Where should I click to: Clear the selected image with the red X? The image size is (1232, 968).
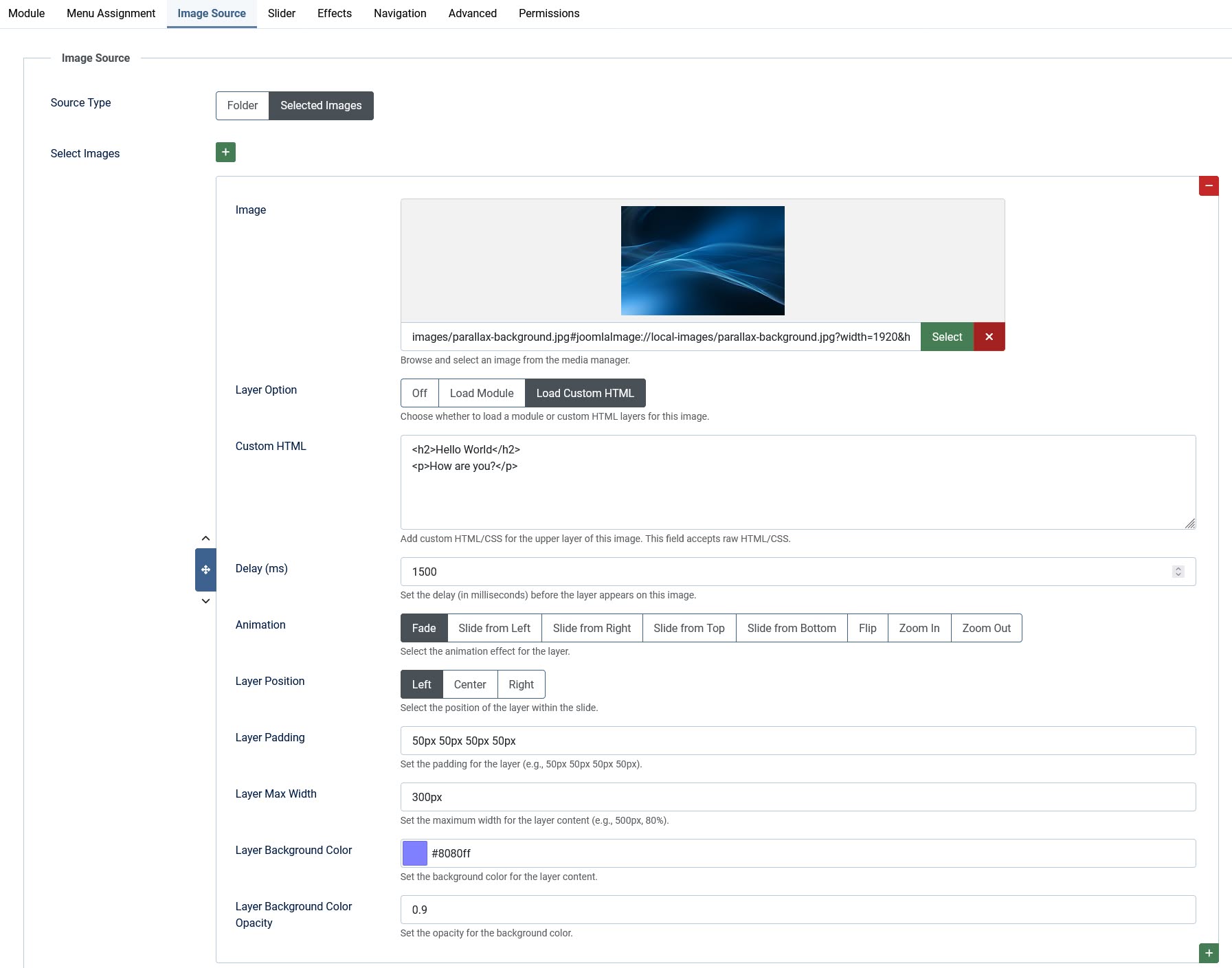click(989, 337)
